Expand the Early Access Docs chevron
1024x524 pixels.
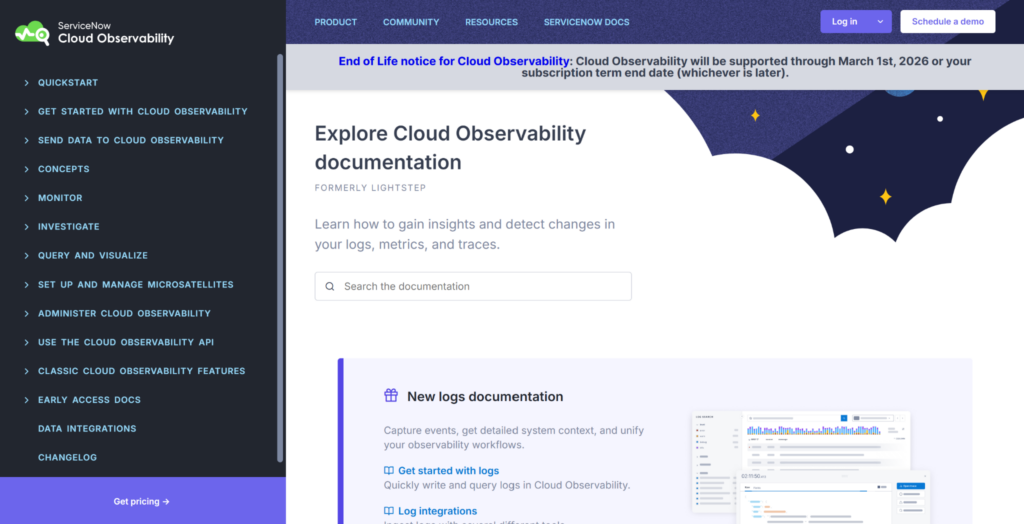click(x=27, y=400)
